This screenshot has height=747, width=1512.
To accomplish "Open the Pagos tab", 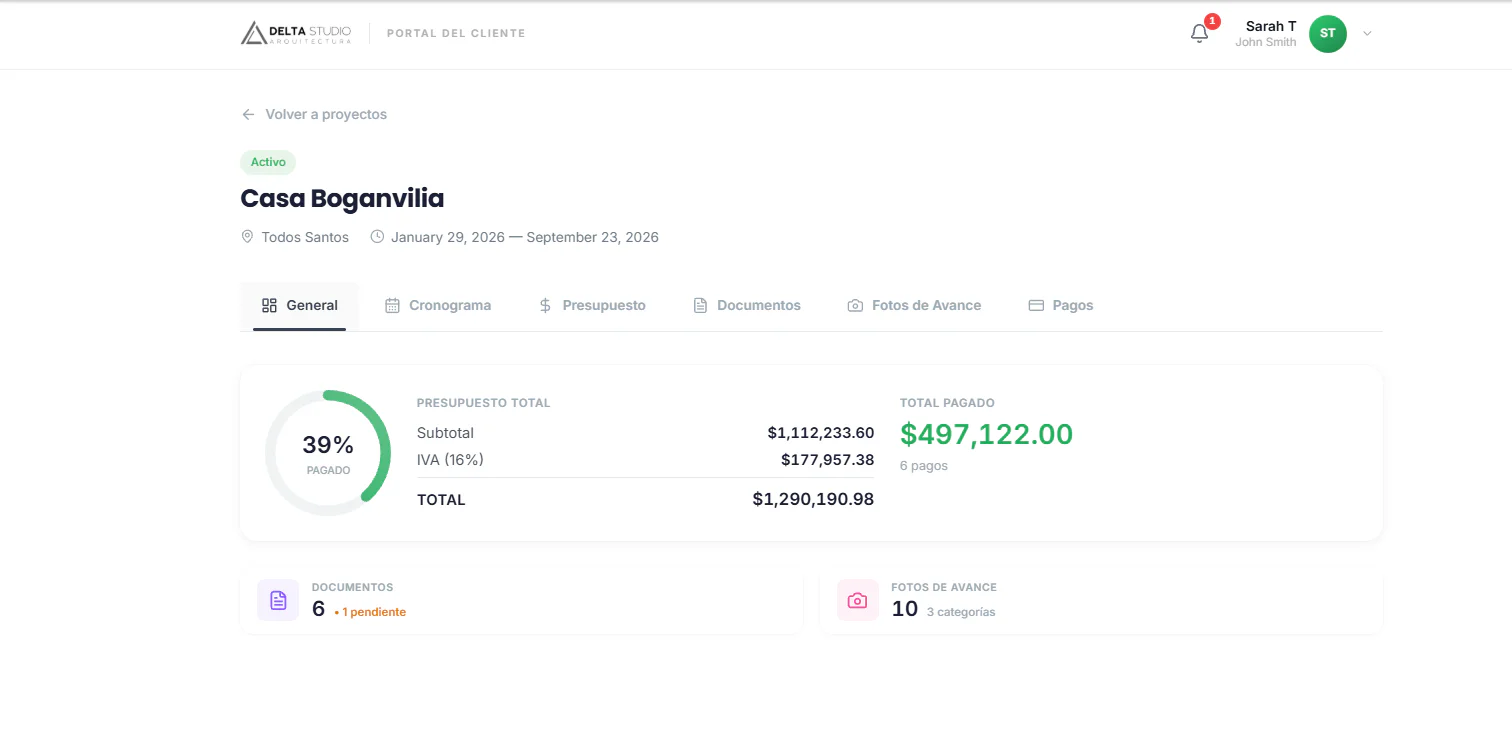I will [1061, 306].
